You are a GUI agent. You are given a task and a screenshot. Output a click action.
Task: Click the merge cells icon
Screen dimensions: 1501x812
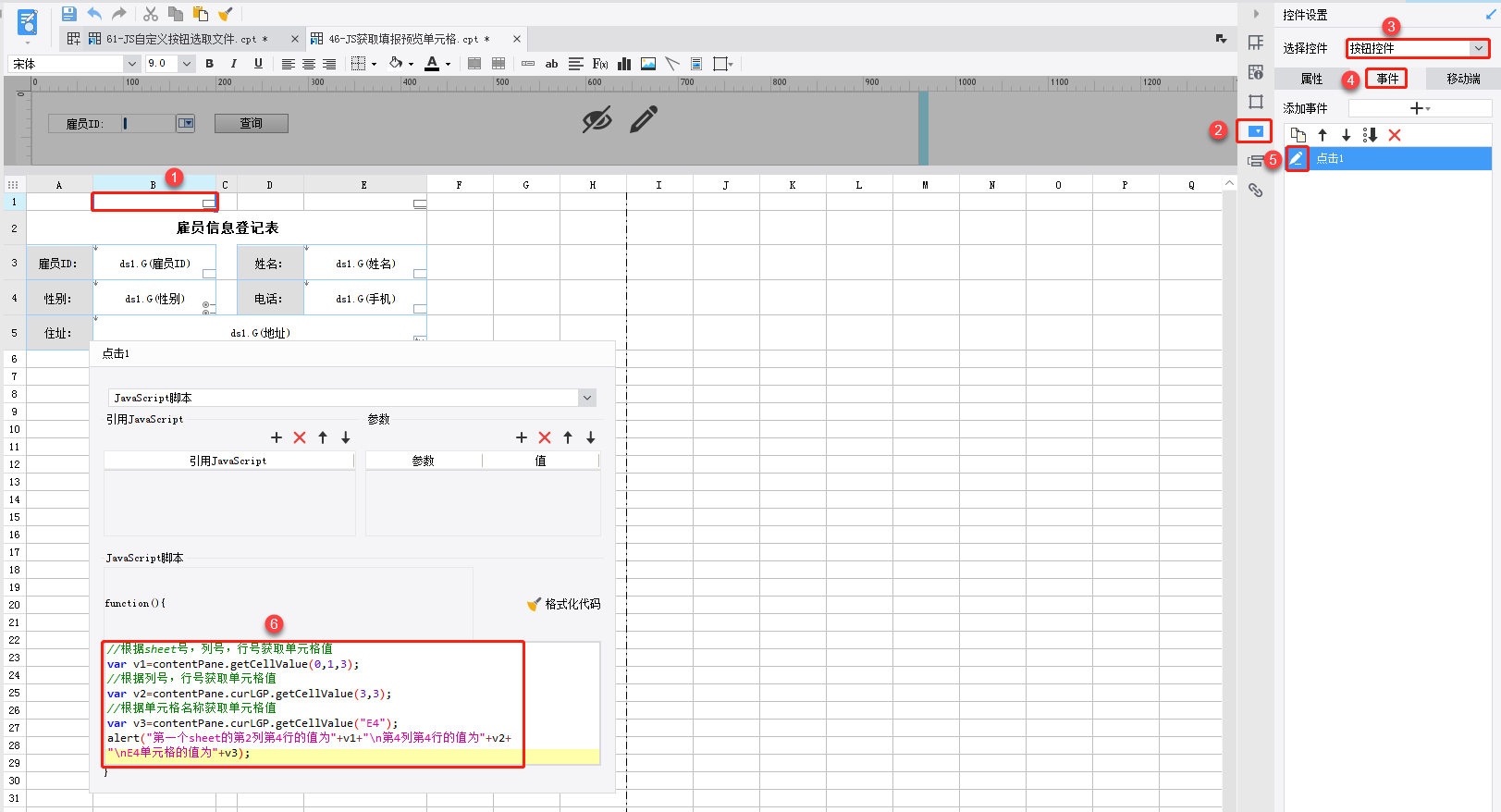click(x=474, y=64)
